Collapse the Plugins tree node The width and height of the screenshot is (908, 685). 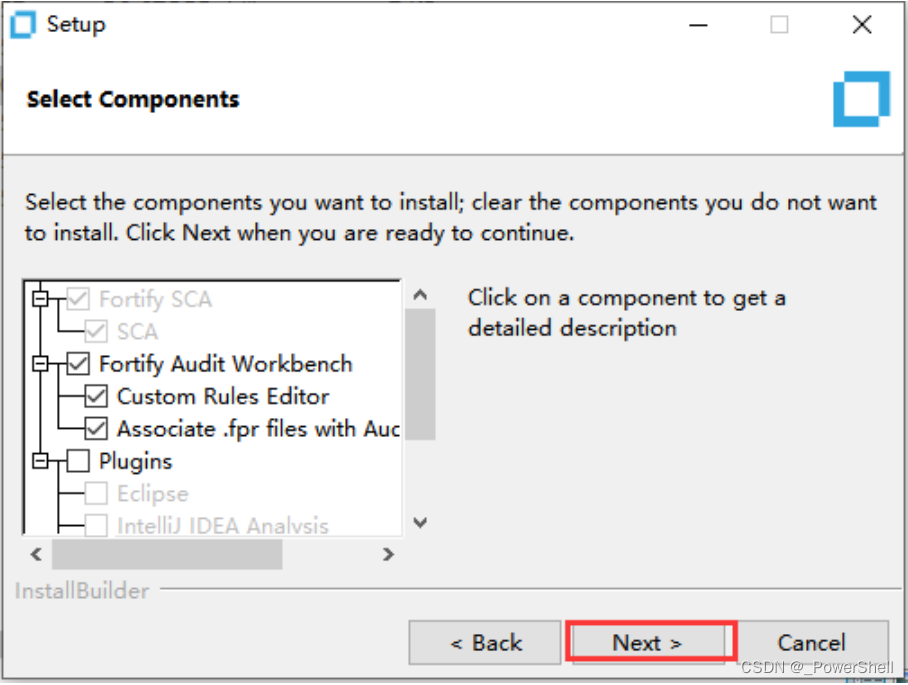[41, 461]
